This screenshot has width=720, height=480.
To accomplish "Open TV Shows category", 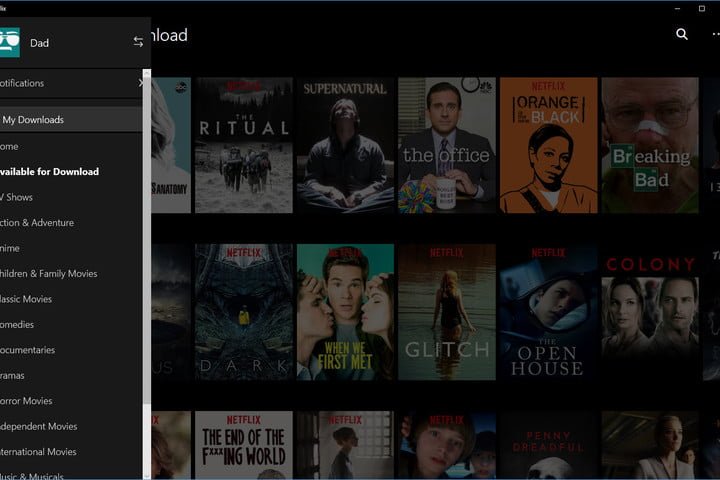I will tap(71, 198).
